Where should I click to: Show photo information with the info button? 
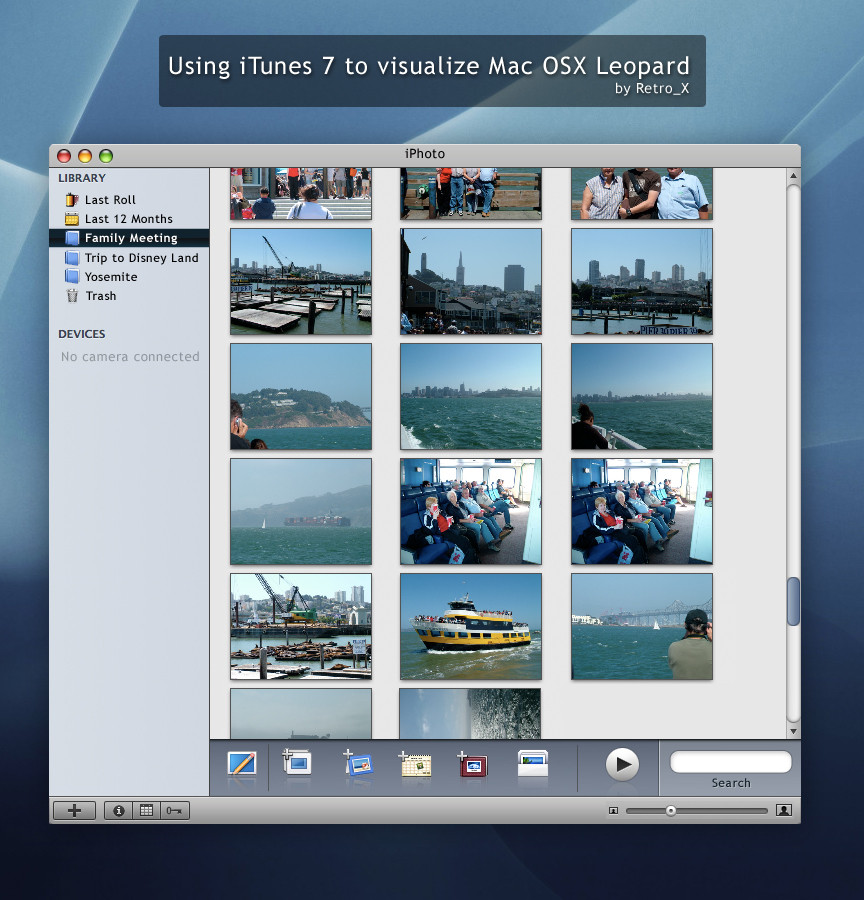pyautogui.click(x=118, y=810)
